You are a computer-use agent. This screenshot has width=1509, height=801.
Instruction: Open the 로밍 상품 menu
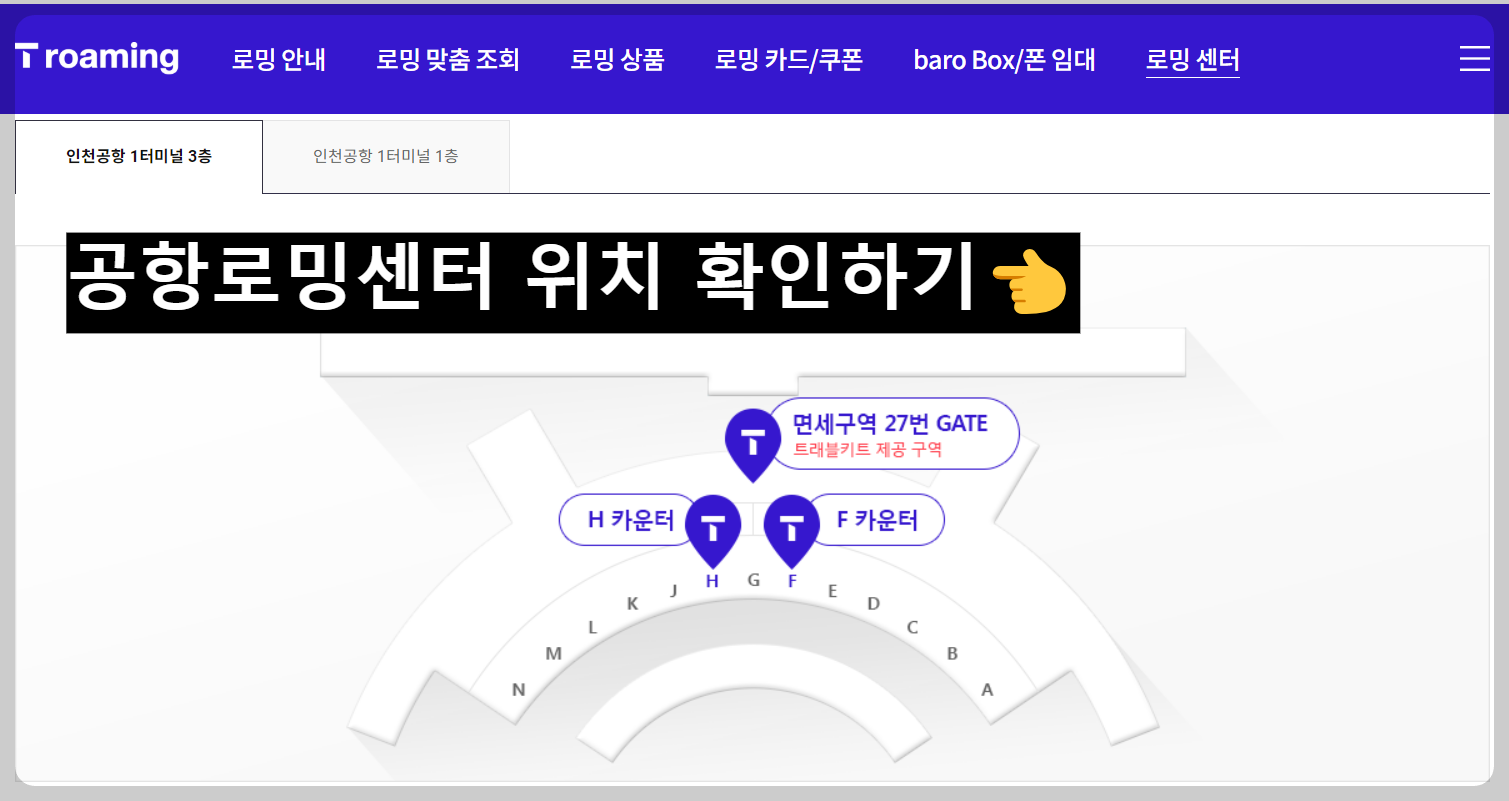pyautogui.click(x=617, y=59)
